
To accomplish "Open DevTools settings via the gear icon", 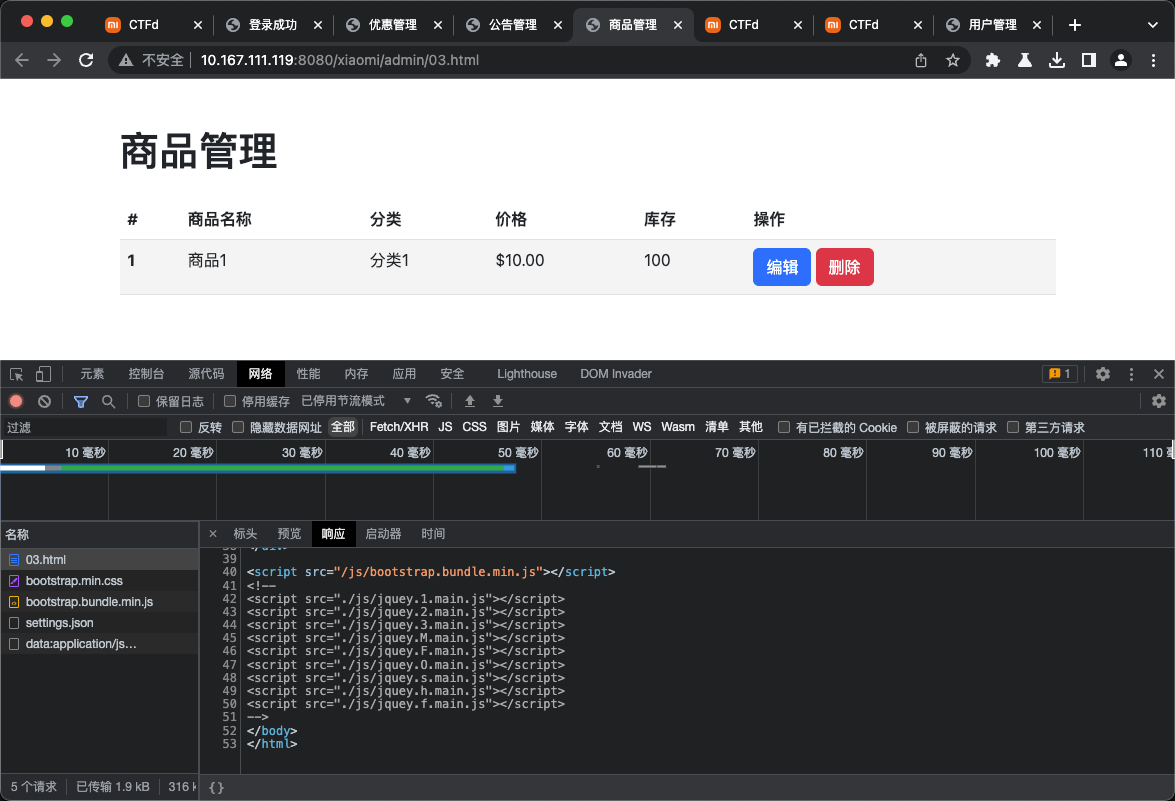I will [1102, 373].
